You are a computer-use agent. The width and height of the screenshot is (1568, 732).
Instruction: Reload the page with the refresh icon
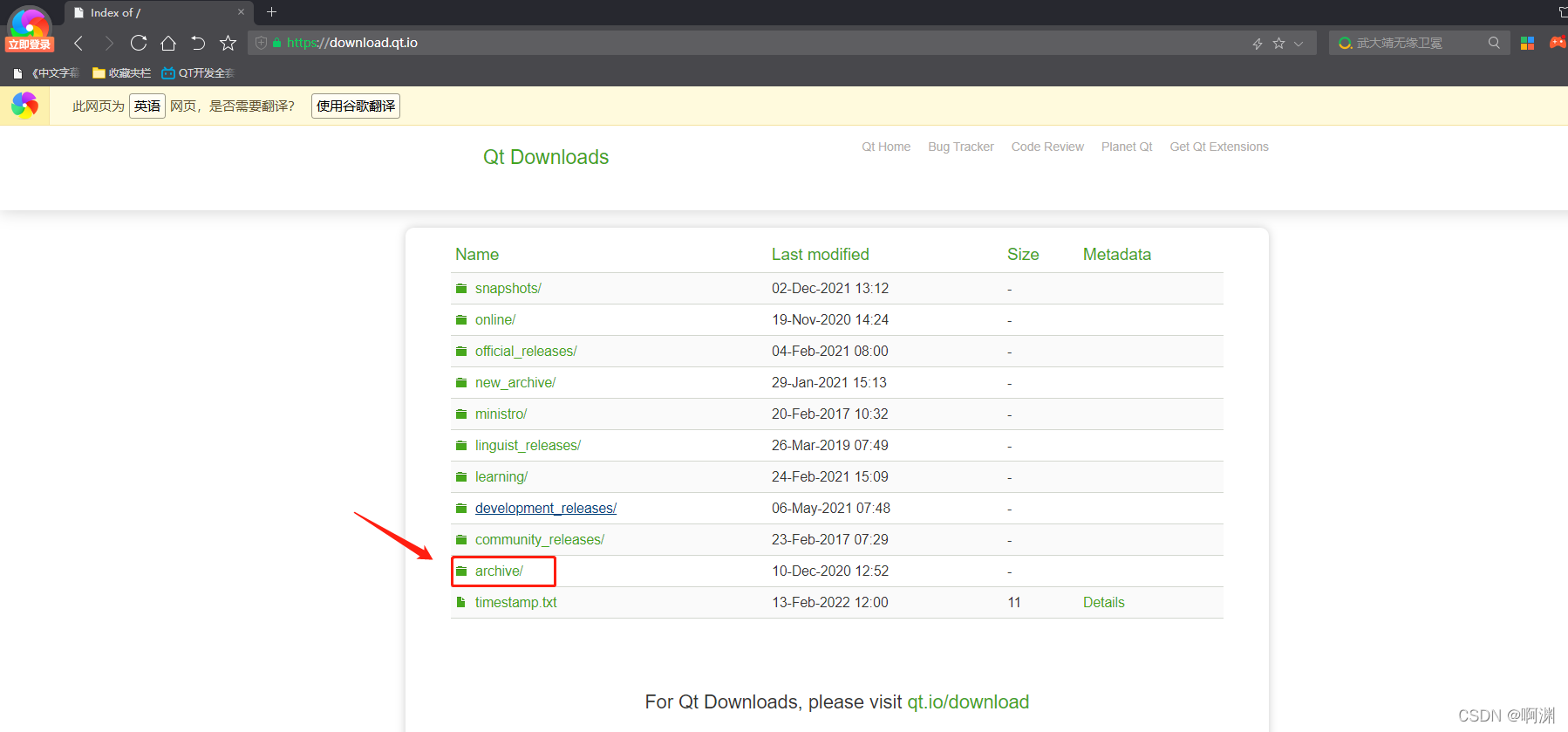pos(138,43)
